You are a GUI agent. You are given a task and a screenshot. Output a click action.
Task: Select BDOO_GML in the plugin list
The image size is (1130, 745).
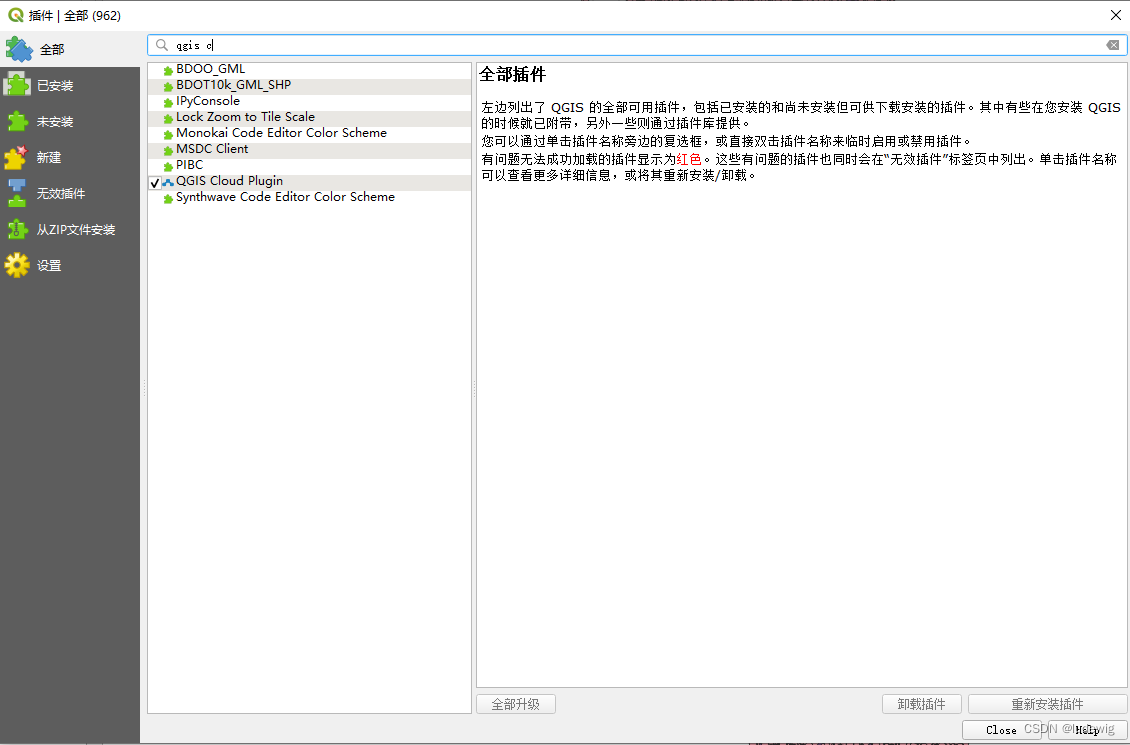[210, 69]
